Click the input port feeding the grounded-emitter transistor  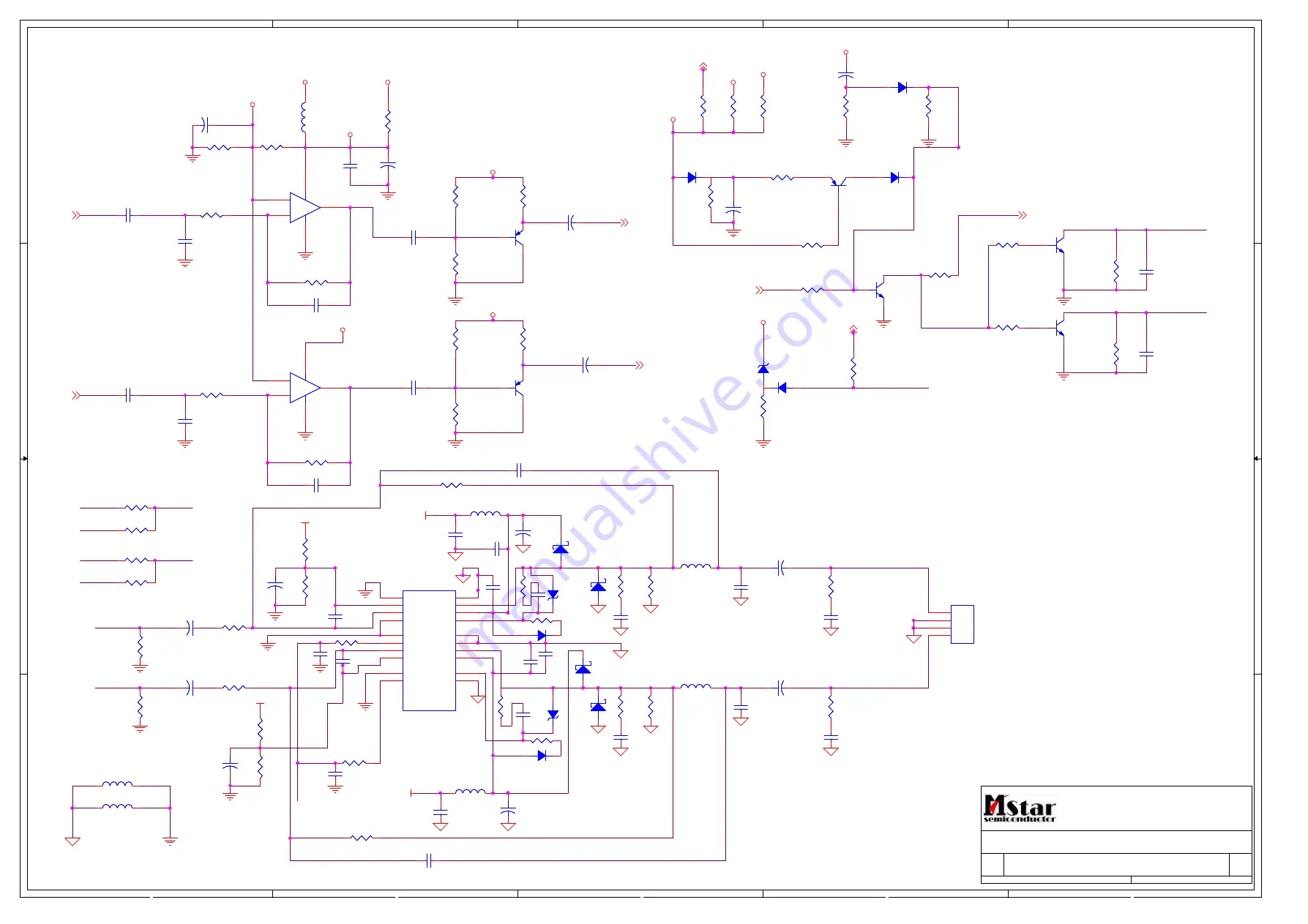(760, 290)
